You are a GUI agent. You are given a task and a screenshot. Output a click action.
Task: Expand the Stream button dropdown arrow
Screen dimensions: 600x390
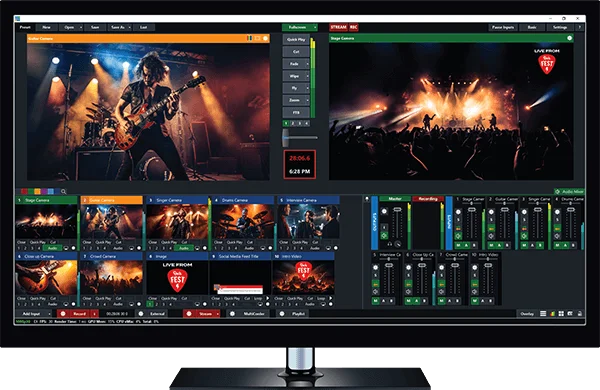click(x=218, y=313)
